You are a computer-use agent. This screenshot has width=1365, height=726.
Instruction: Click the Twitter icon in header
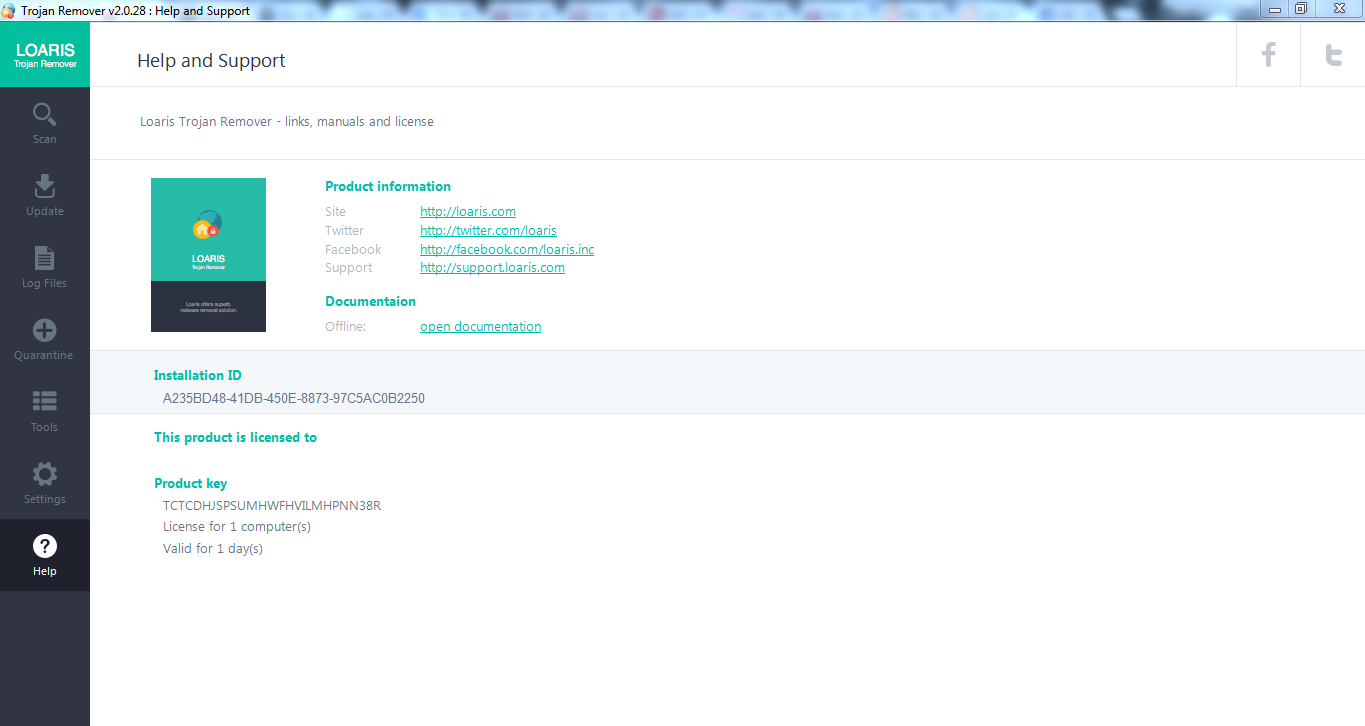(1333, 54)
